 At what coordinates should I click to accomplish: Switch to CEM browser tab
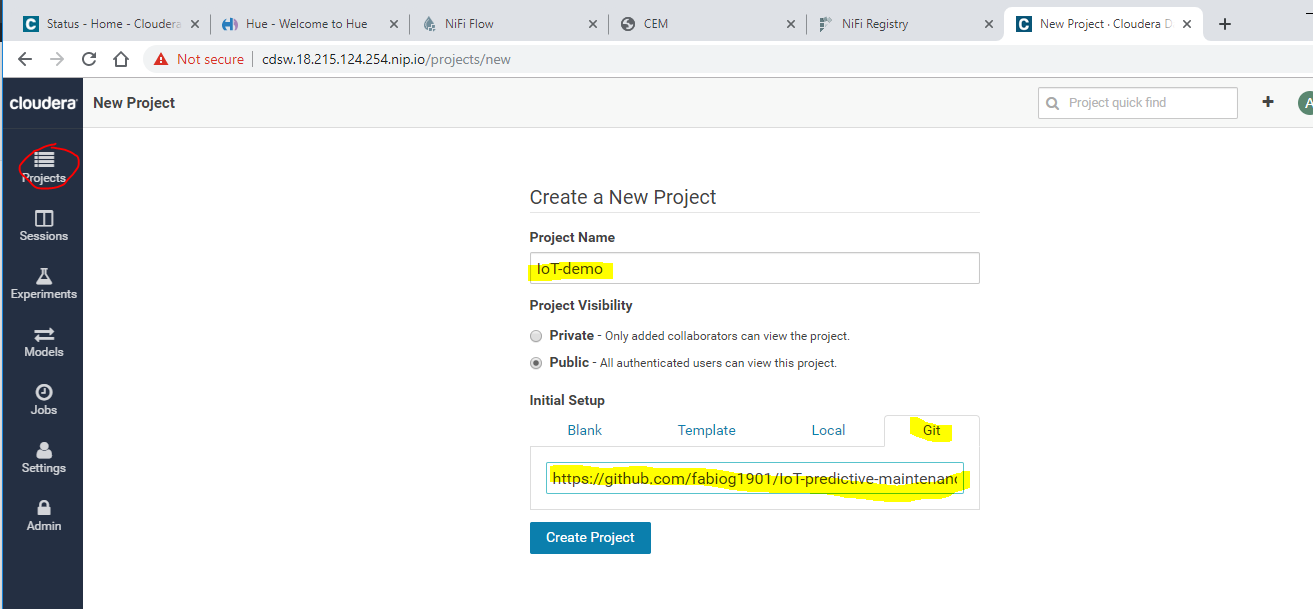pos(705,24)
